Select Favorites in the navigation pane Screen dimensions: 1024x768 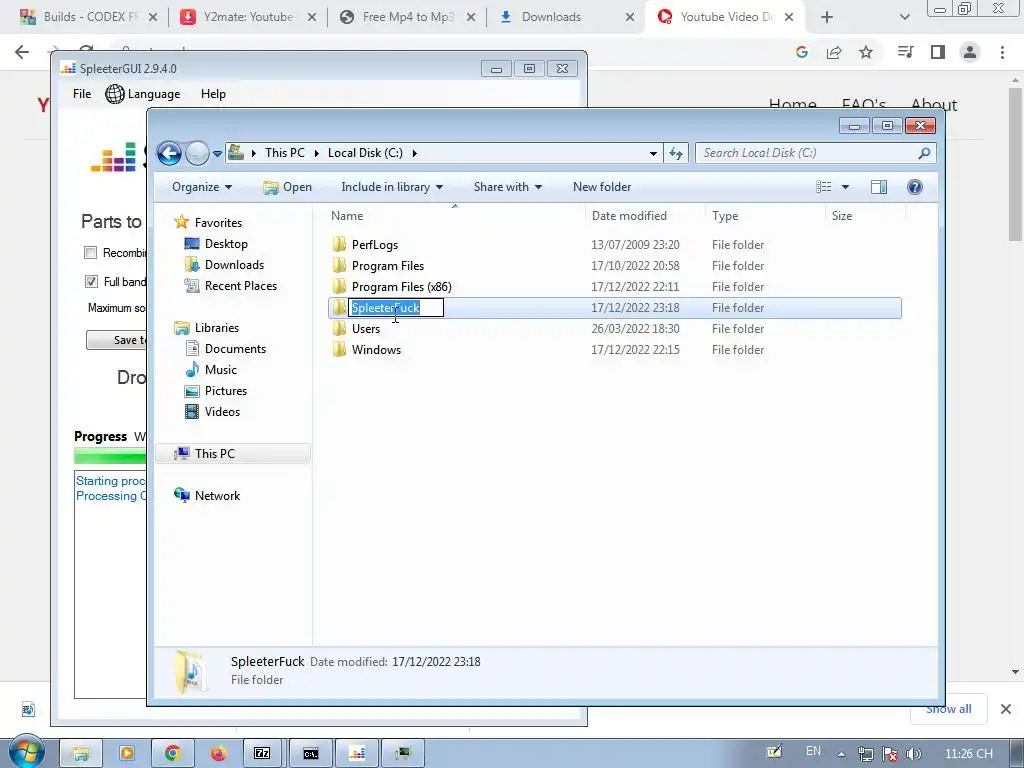(218, 223)
